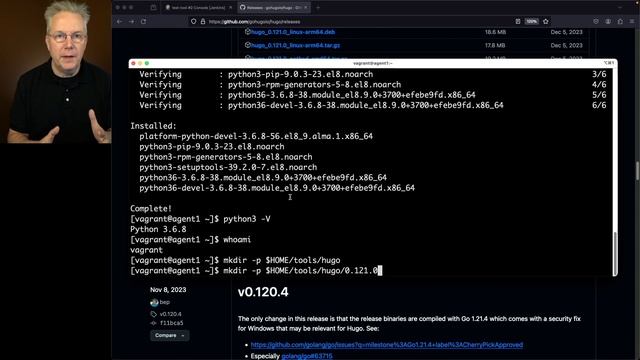This screenshot has width=640, height=360.
Task: Click the 'Dec 5, 2023' date on .deb row
Action: coord(566,32)
